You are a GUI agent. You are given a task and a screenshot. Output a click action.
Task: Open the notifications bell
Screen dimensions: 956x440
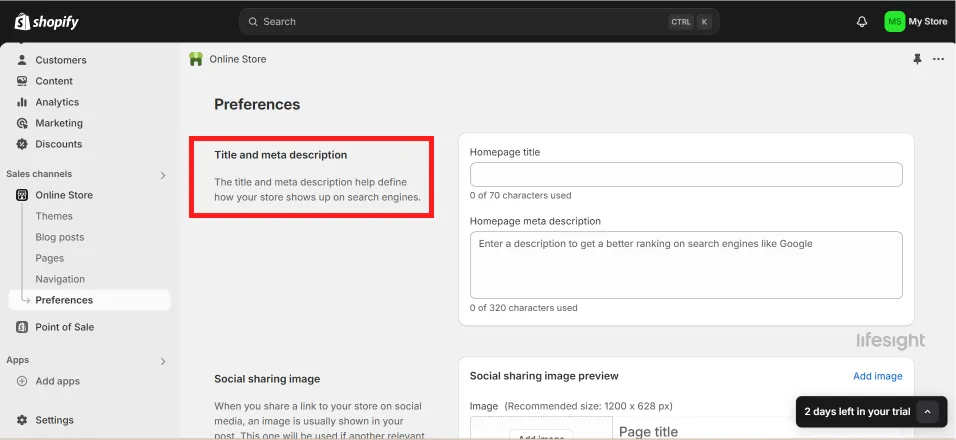[861, 21]
